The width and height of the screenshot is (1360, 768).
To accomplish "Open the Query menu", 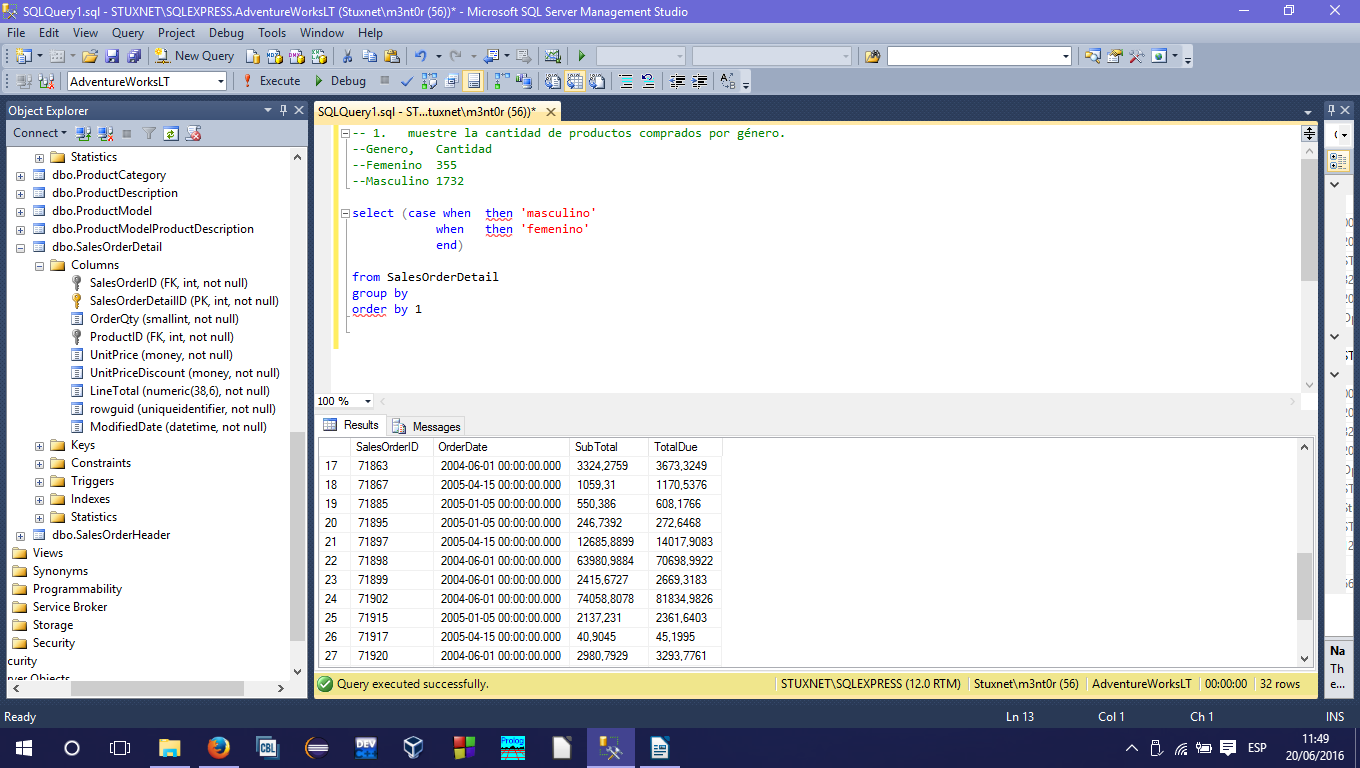I will [x=128, y=32].
